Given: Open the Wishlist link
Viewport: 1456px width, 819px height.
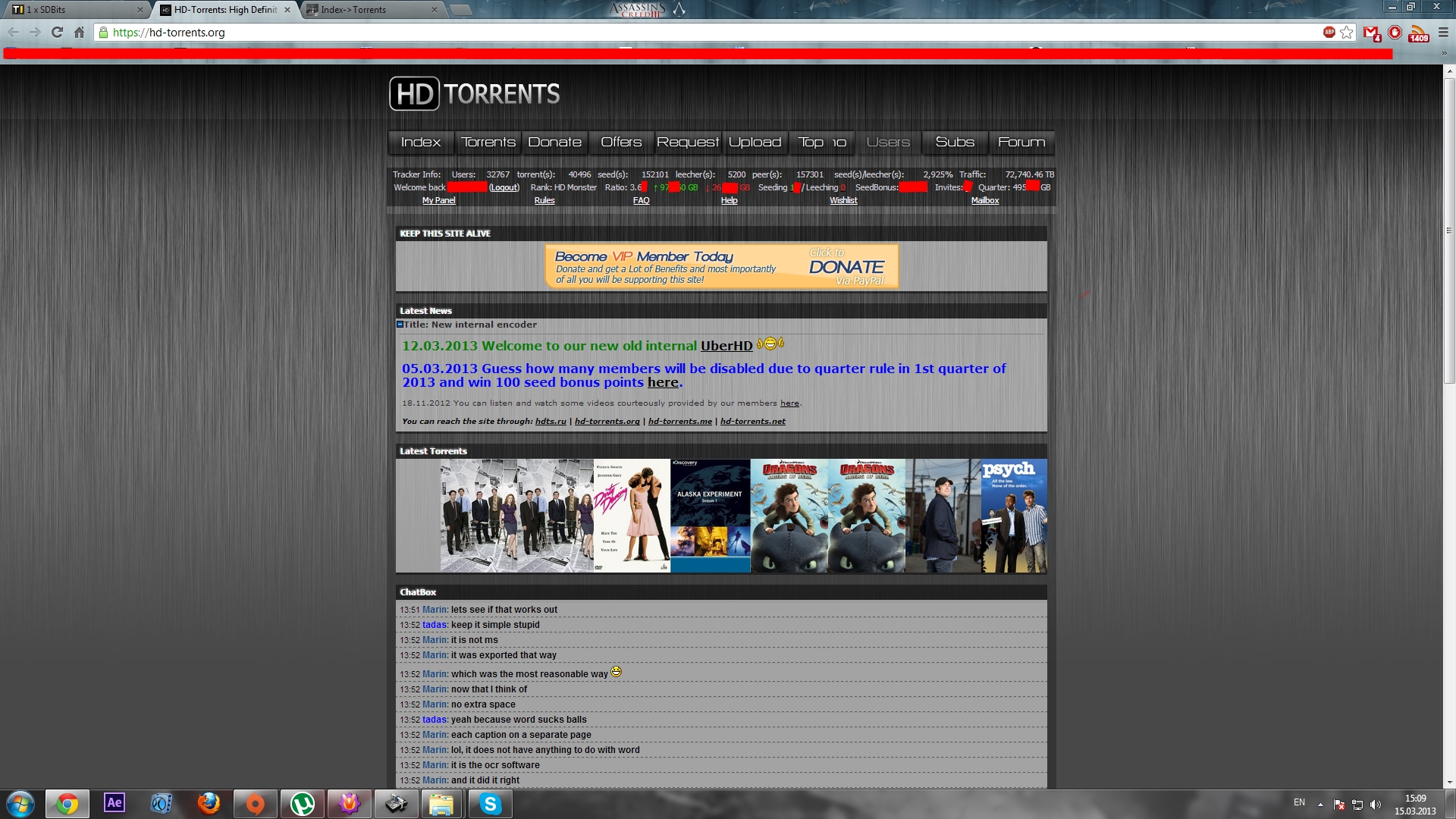Looking at the screenshot, I should pyautogui.click(x=843, y=200).
